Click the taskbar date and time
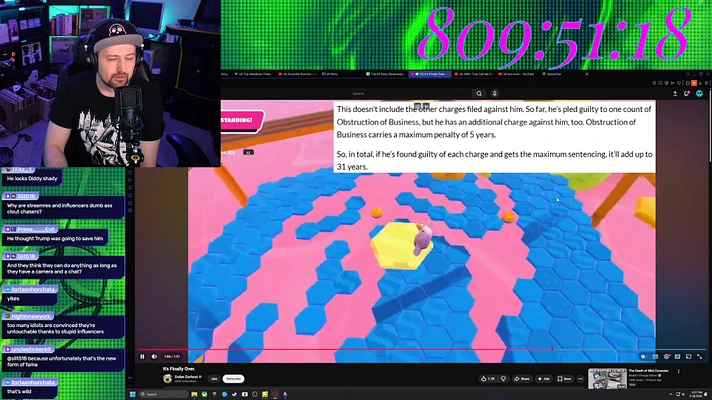 click(697, 394)
